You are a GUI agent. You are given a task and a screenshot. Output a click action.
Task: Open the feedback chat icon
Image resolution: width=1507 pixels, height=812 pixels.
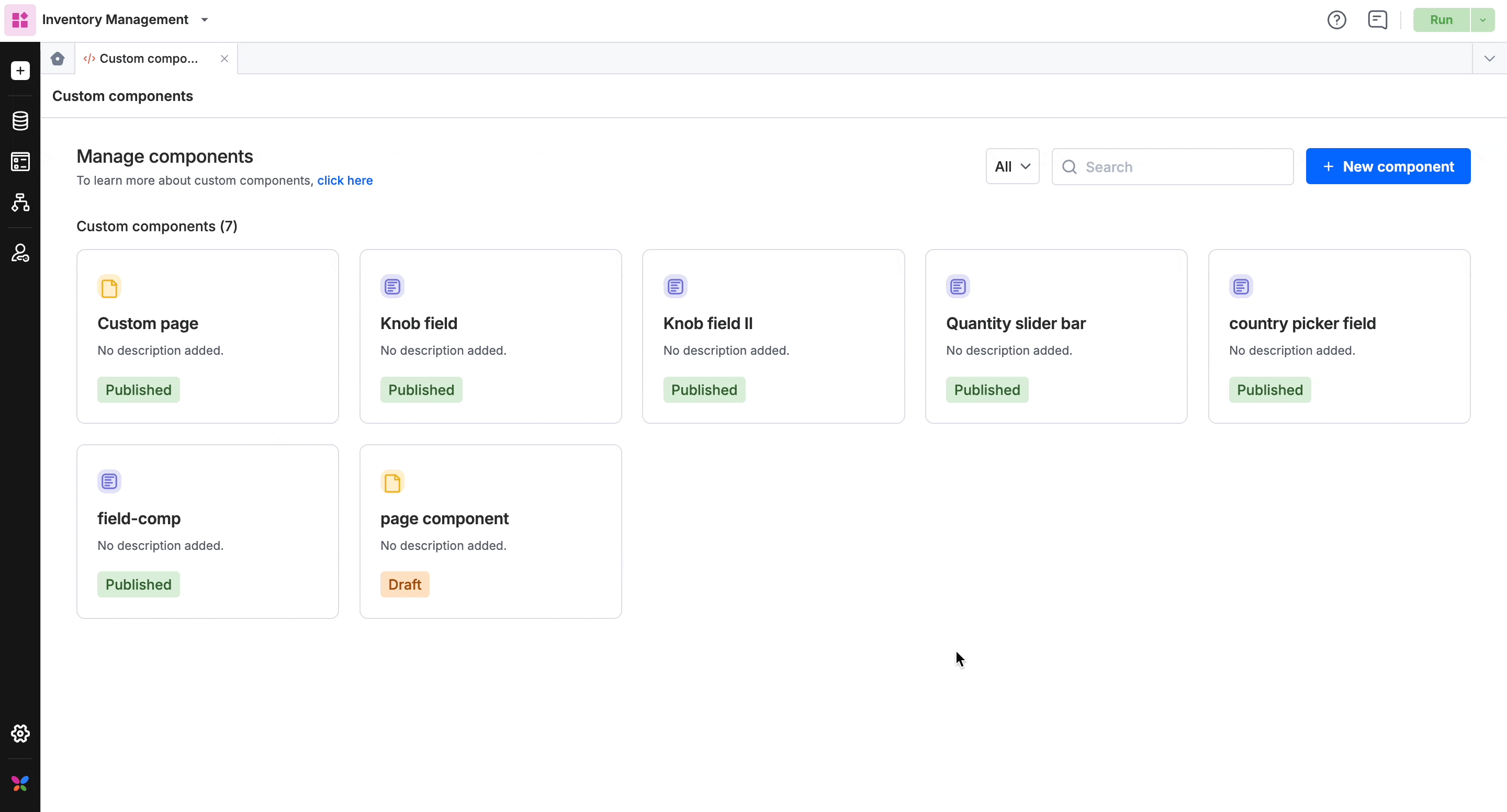(1377, 20)
